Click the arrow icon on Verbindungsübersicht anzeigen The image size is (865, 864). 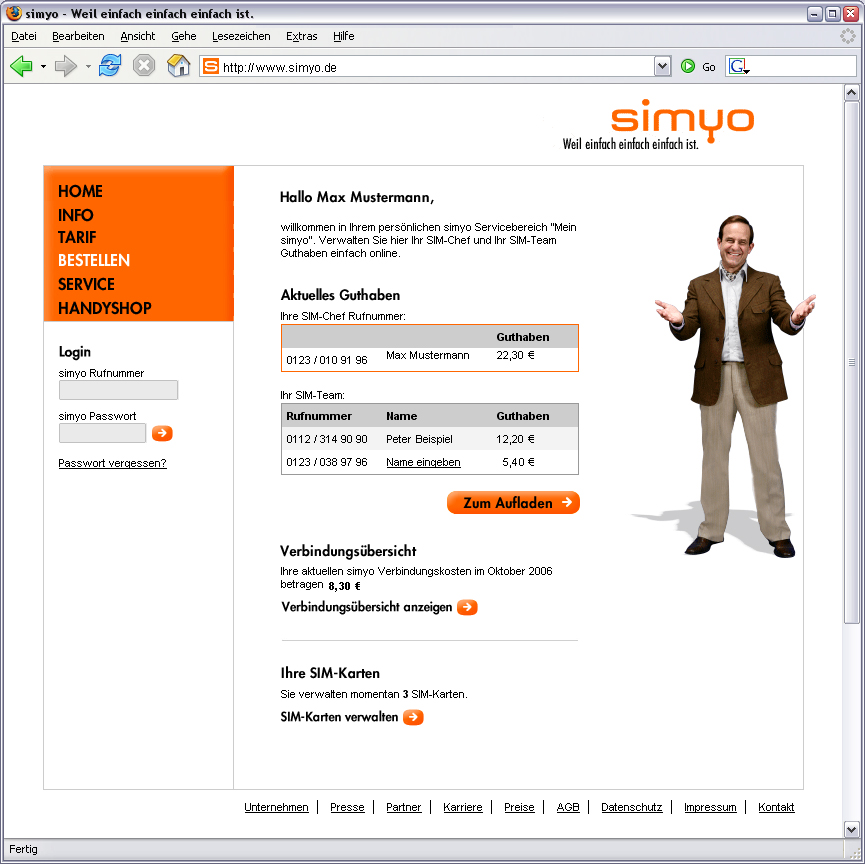tap(466, 607)
